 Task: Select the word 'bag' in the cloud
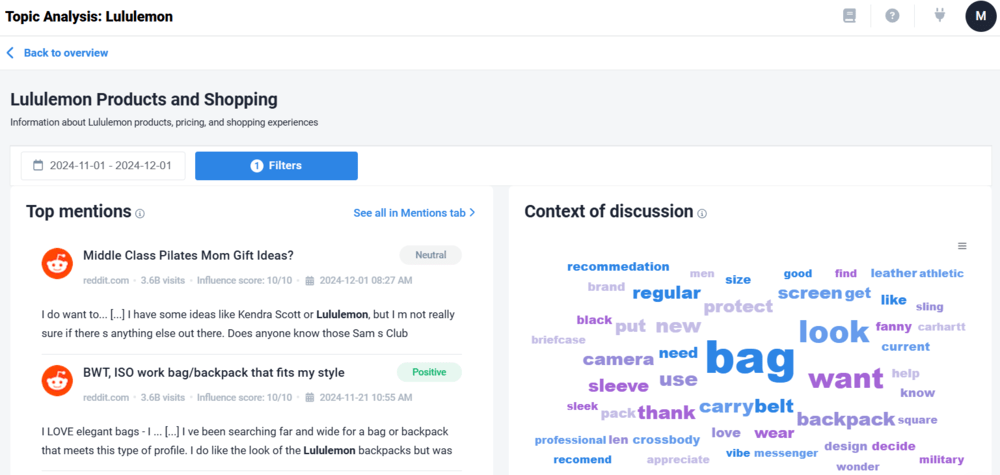pos(751,358)
